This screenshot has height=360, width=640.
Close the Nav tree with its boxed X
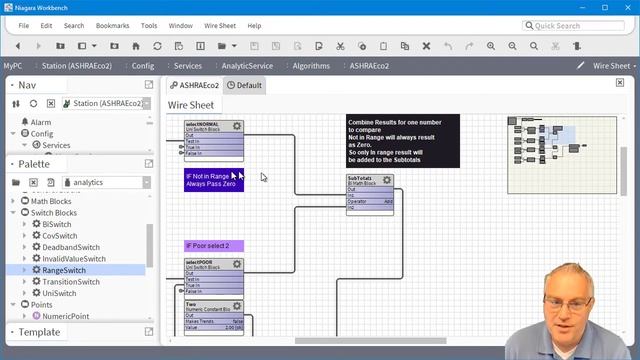click(x=51, y=104)
